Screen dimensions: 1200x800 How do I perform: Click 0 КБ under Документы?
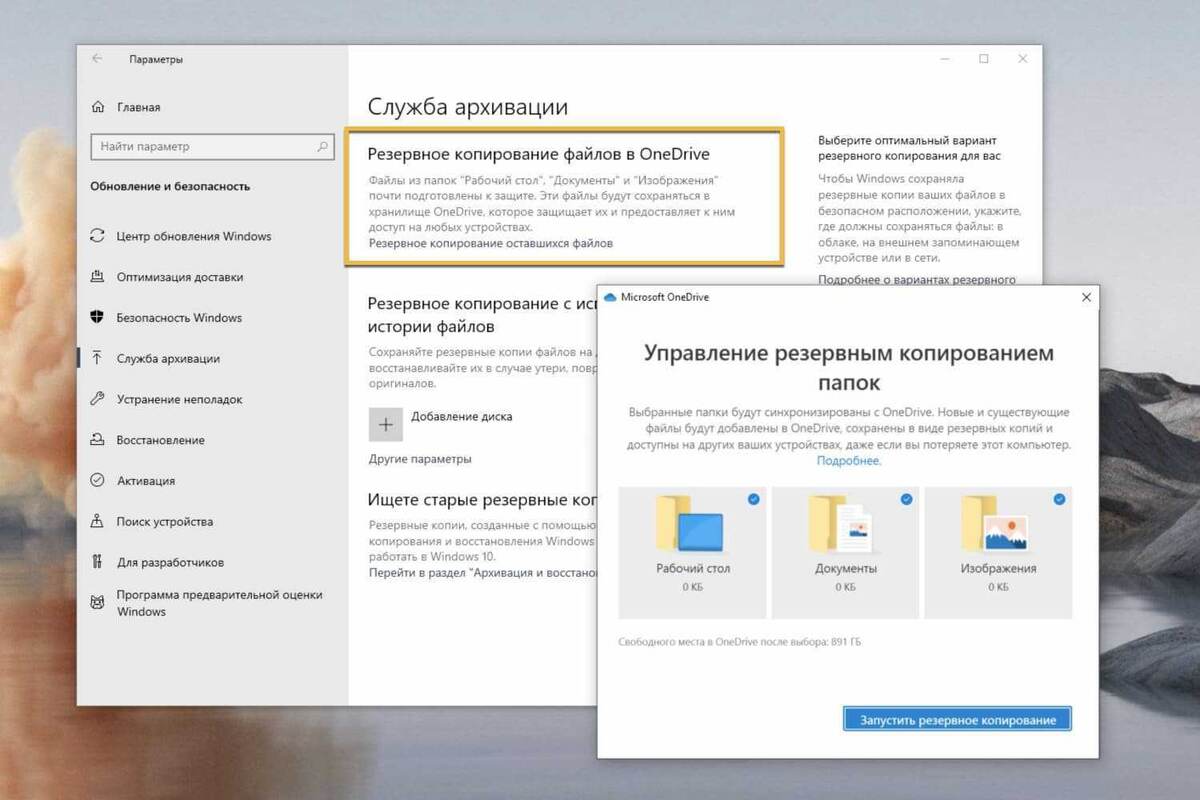point(844,587)
